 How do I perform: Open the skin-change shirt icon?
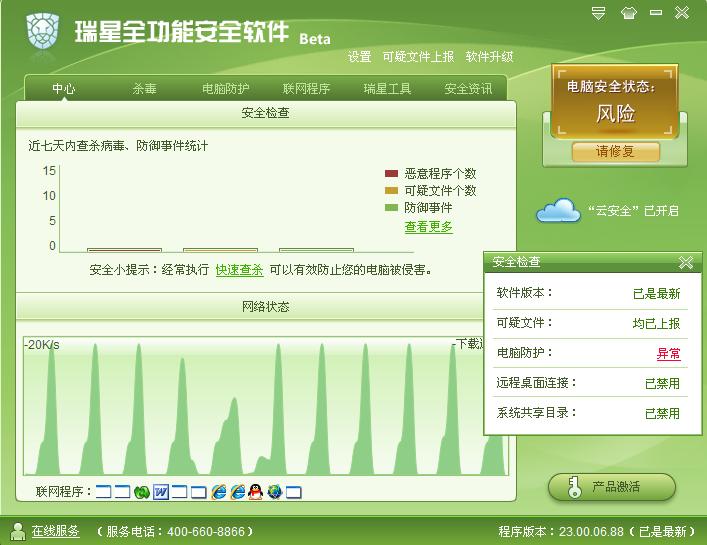coord(629,13)
